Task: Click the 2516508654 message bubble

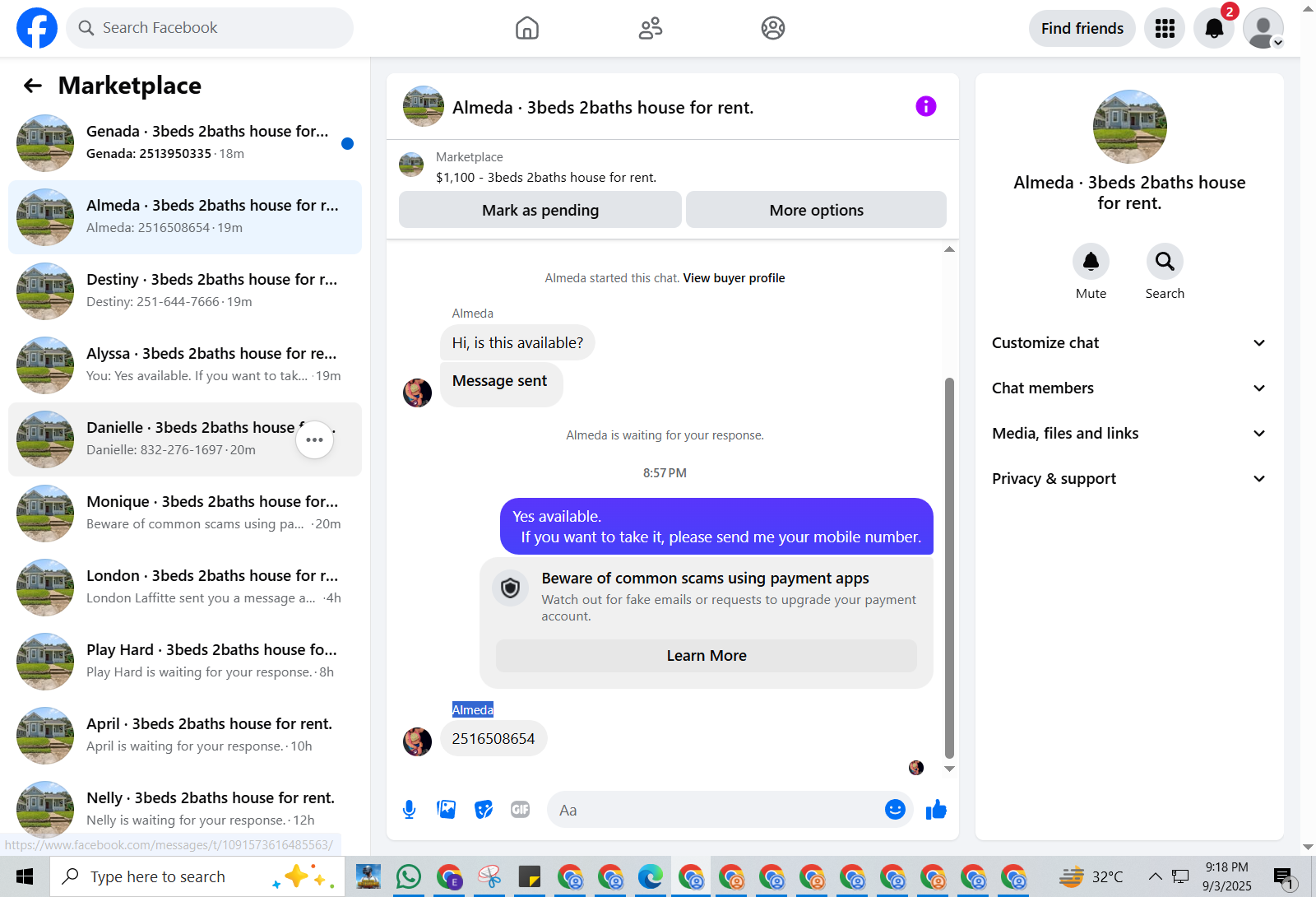Action: 493,739
